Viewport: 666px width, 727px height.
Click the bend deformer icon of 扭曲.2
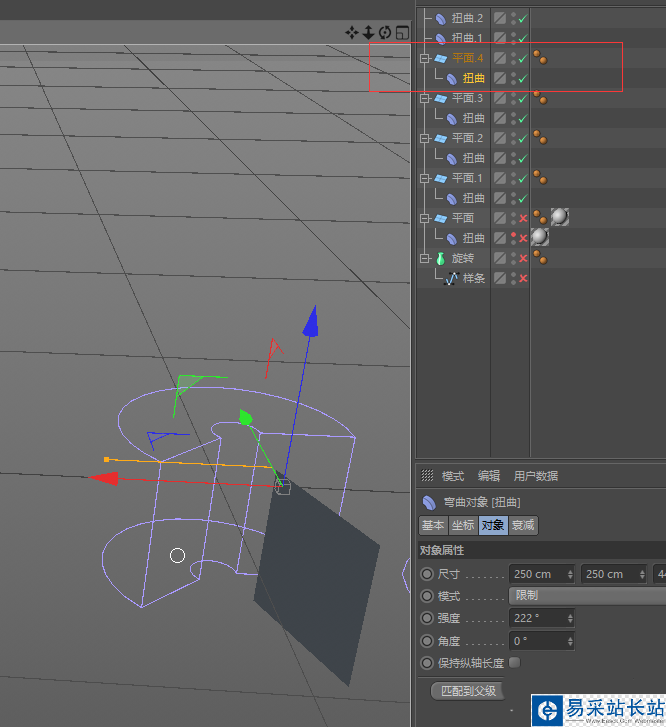pos(441,19)
